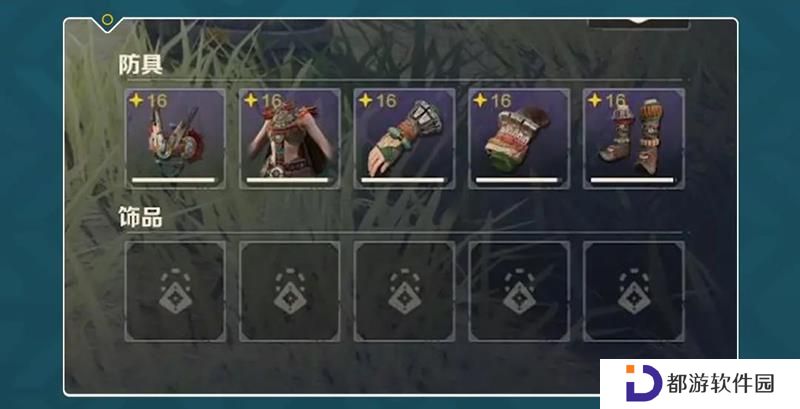
Task: Open the fourth empty accessory slot
Action: pyautogui.click(x=519, y=291)
